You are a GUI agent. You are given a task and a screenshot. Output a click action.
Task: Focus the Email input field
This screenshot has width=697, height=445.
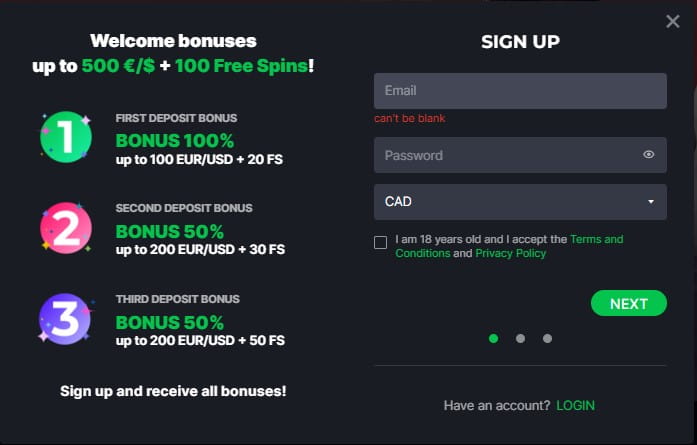(520, 90)
